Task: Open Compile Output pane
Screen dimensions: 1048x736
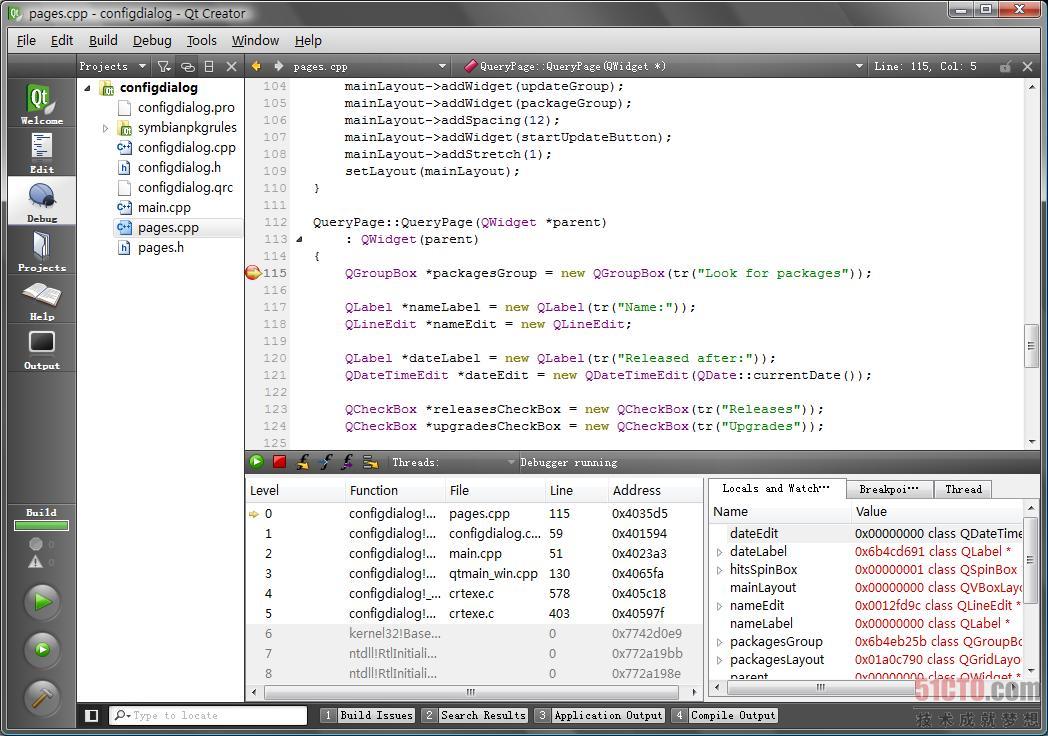Action: [x=725, y=715]
